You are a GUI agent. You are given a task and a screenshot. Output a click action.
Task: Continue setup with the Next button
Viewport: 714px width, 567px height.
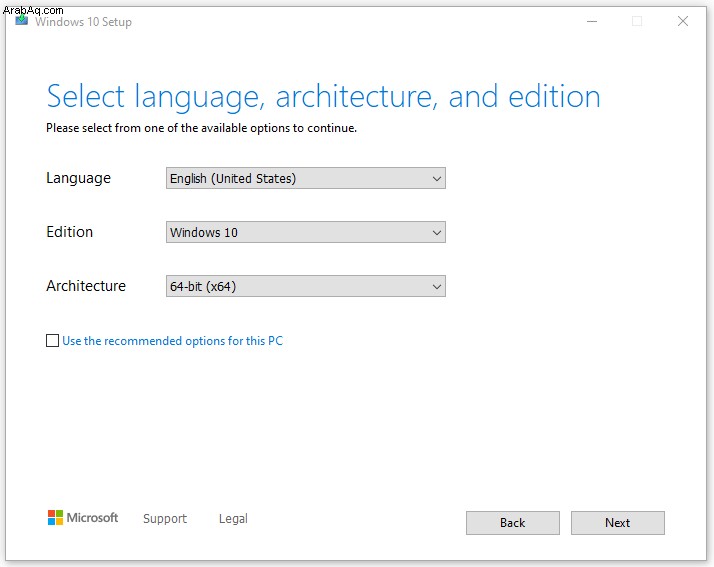617,523
